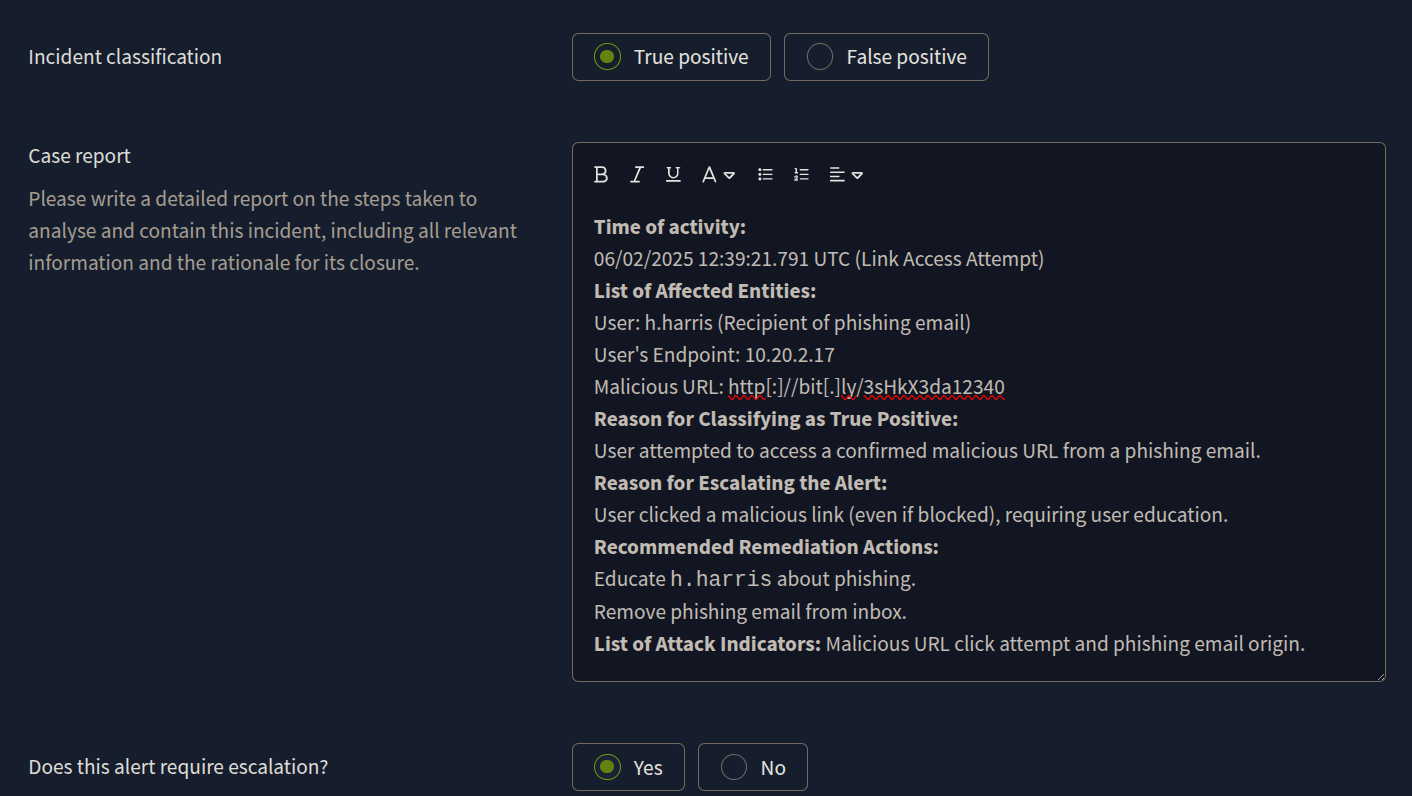Open the text alignment options
Image resolution: width=1412 pixels, height=796 pixels.
click(x=845, y=174)
